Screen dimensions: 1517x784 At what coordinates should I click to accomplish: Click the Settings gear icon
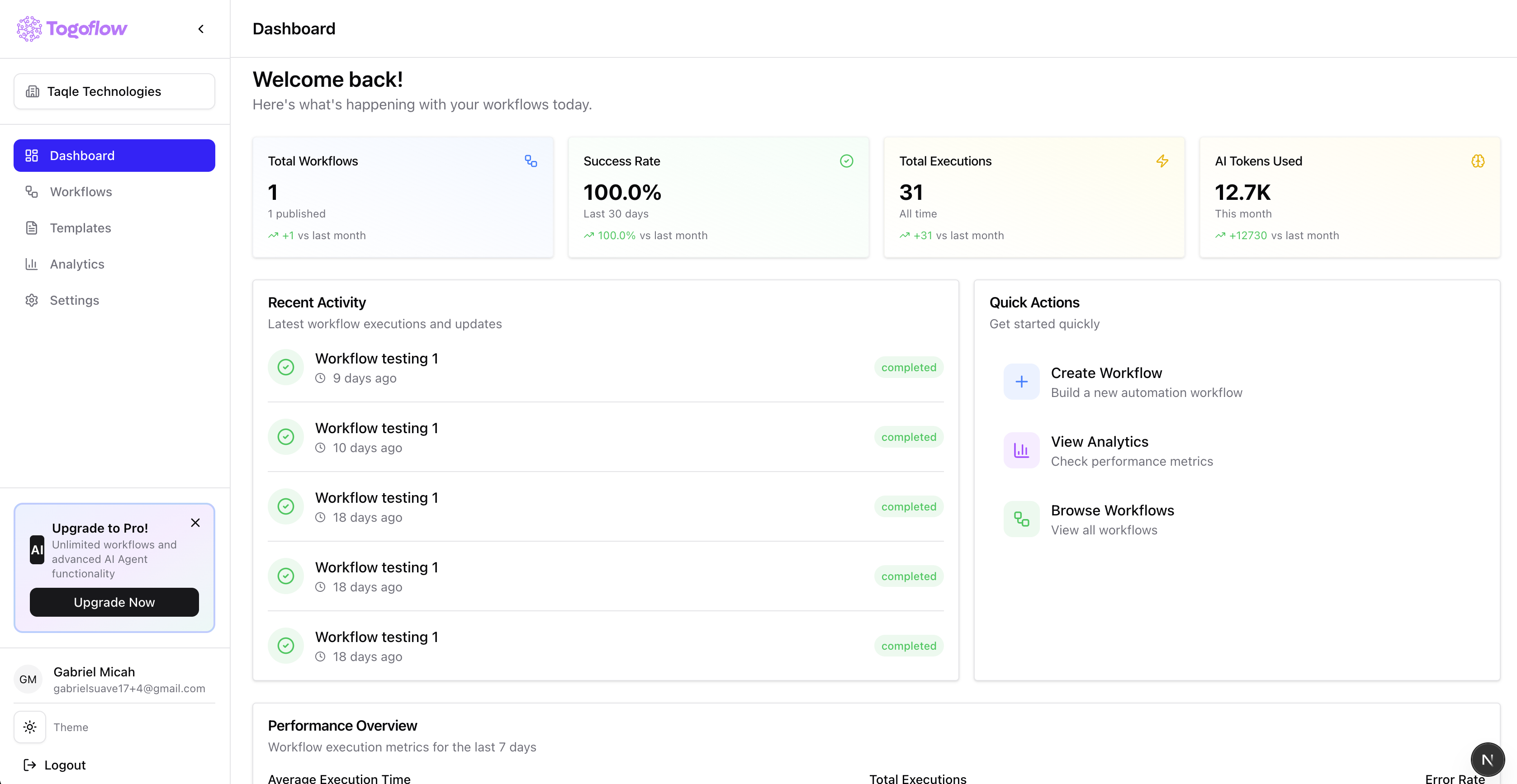coord(32,300)
